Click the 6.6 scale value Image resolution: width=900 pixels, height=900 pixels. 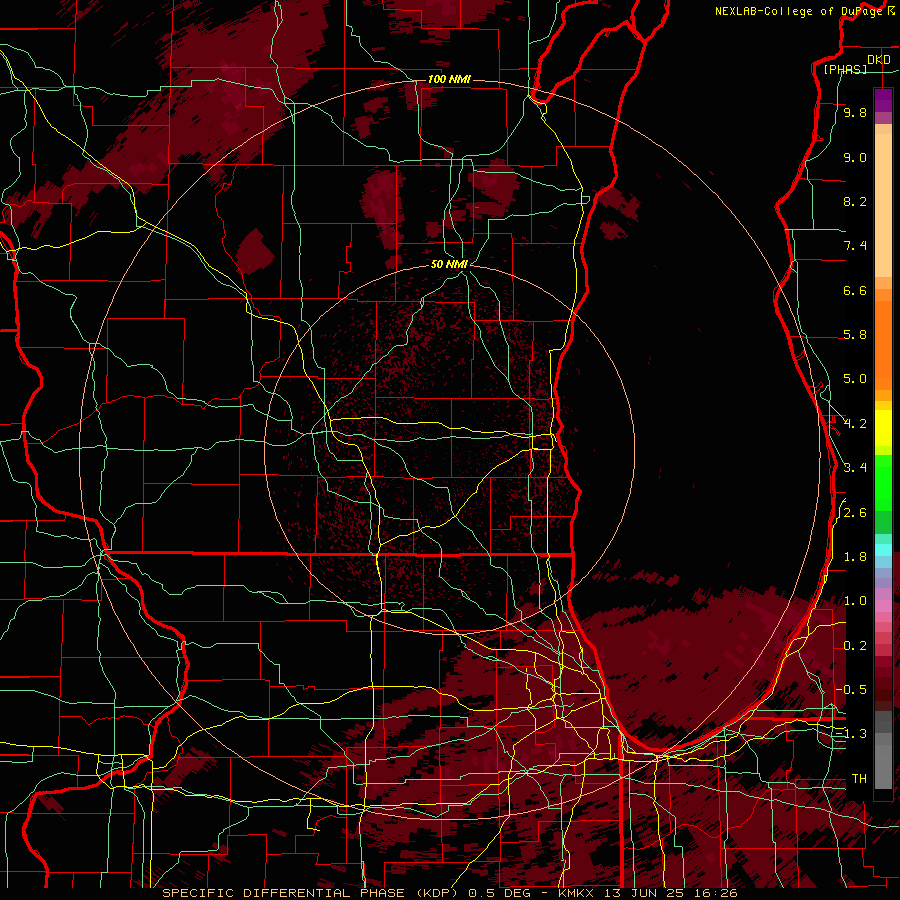tap(855, 291)
